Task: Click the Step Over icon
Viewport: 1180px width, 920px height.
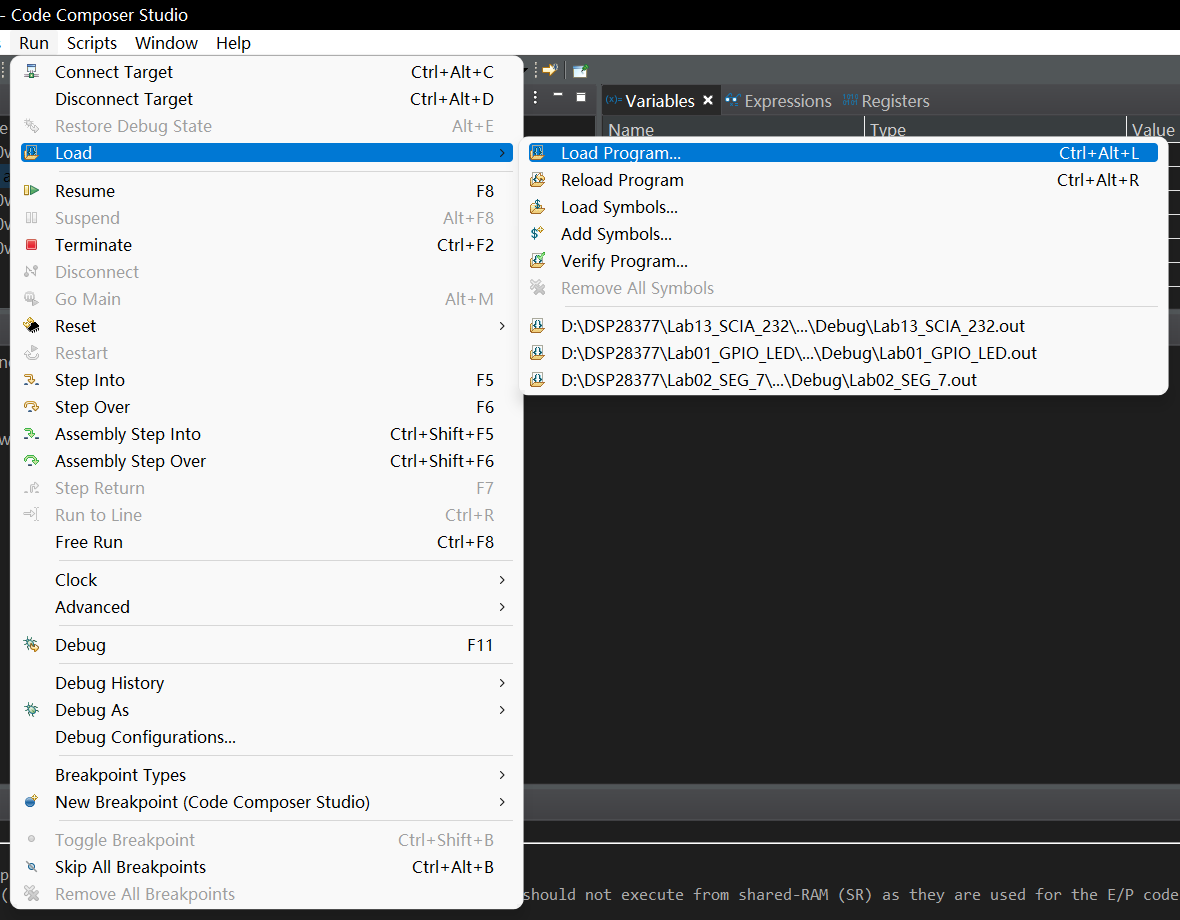Action: tap(32, 407)
